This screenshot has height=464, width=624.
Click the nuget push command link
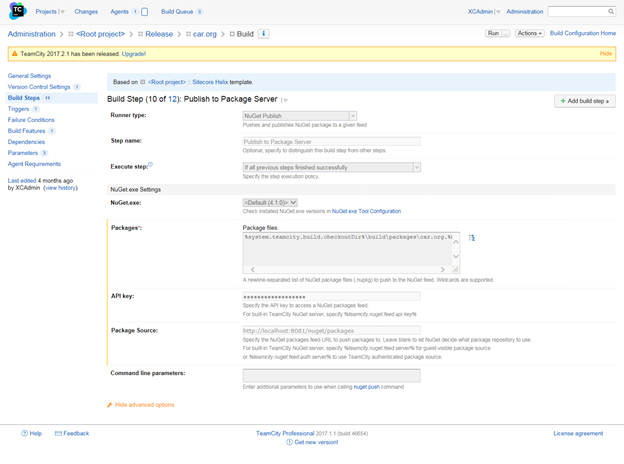click(x=367, y=387)
